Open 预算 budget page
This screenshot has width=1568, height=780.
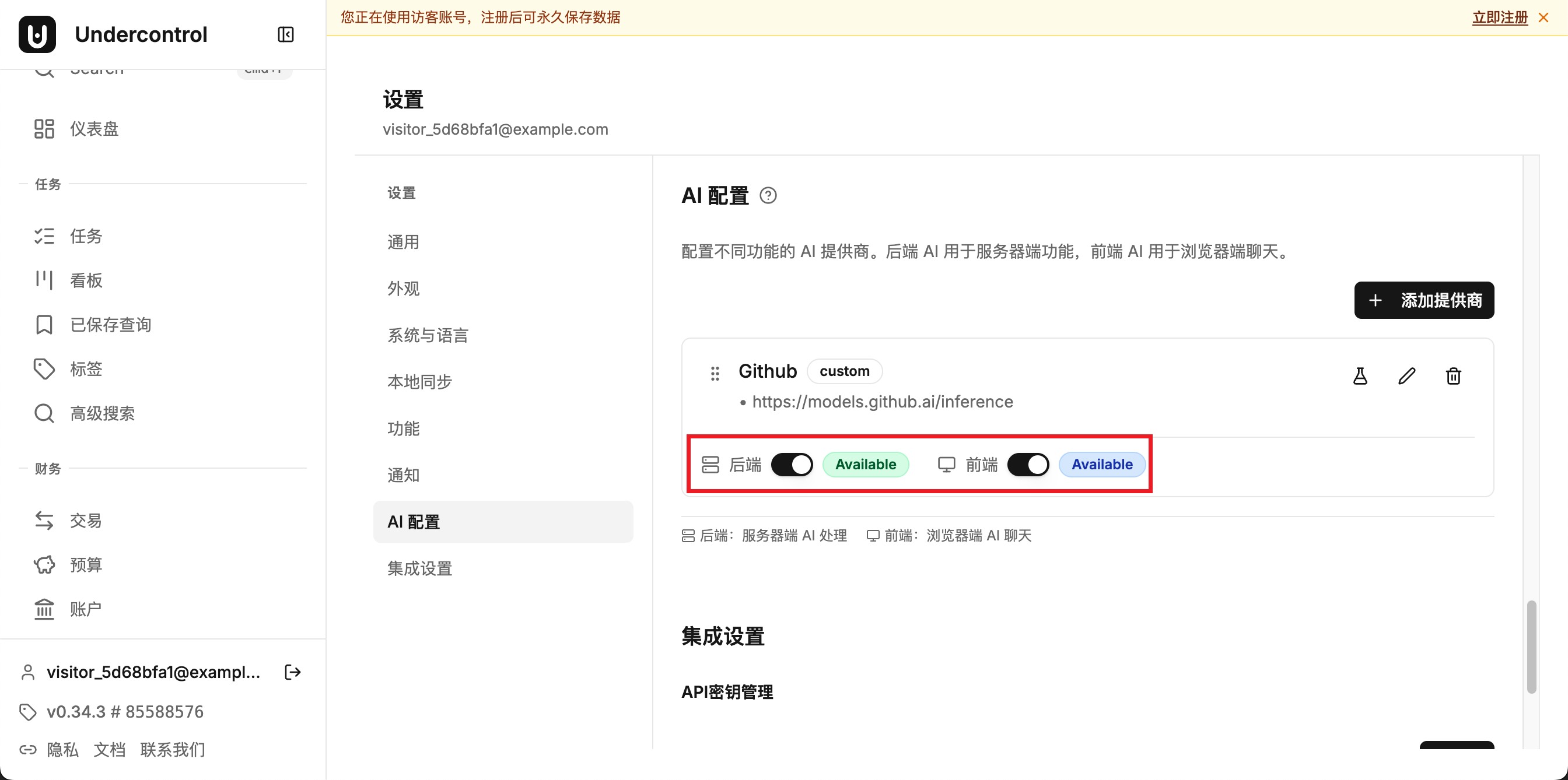(x=163, y=565)
